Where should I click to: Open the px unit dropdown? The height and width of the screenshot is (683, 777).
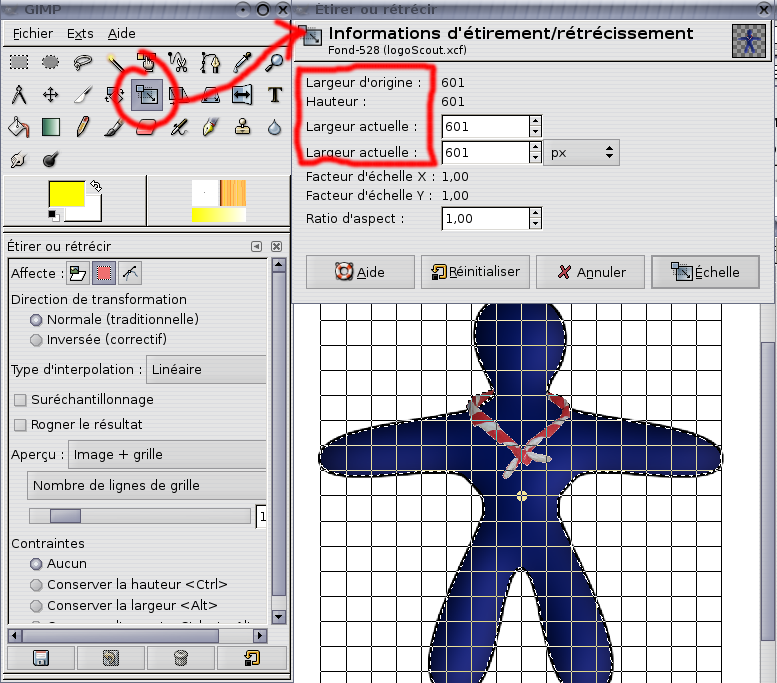pyautogui.click(x=582, y=153)
